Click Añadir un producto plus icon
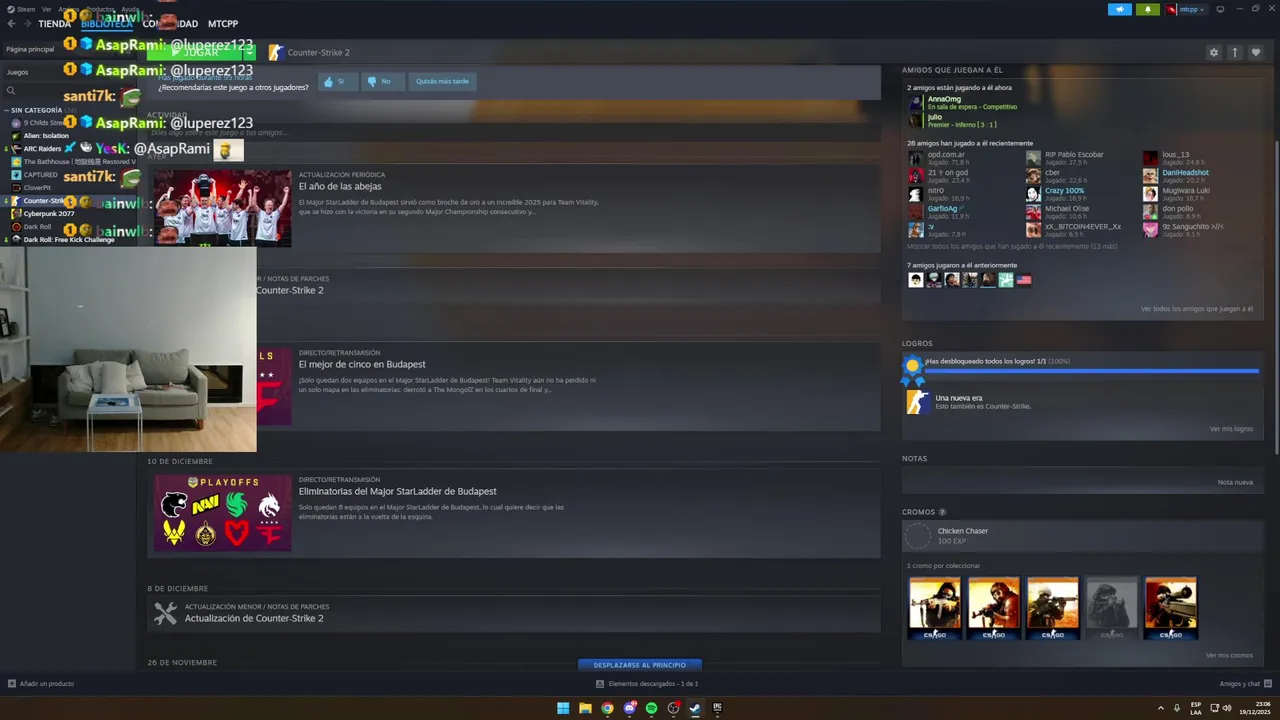 coord(12,684)
